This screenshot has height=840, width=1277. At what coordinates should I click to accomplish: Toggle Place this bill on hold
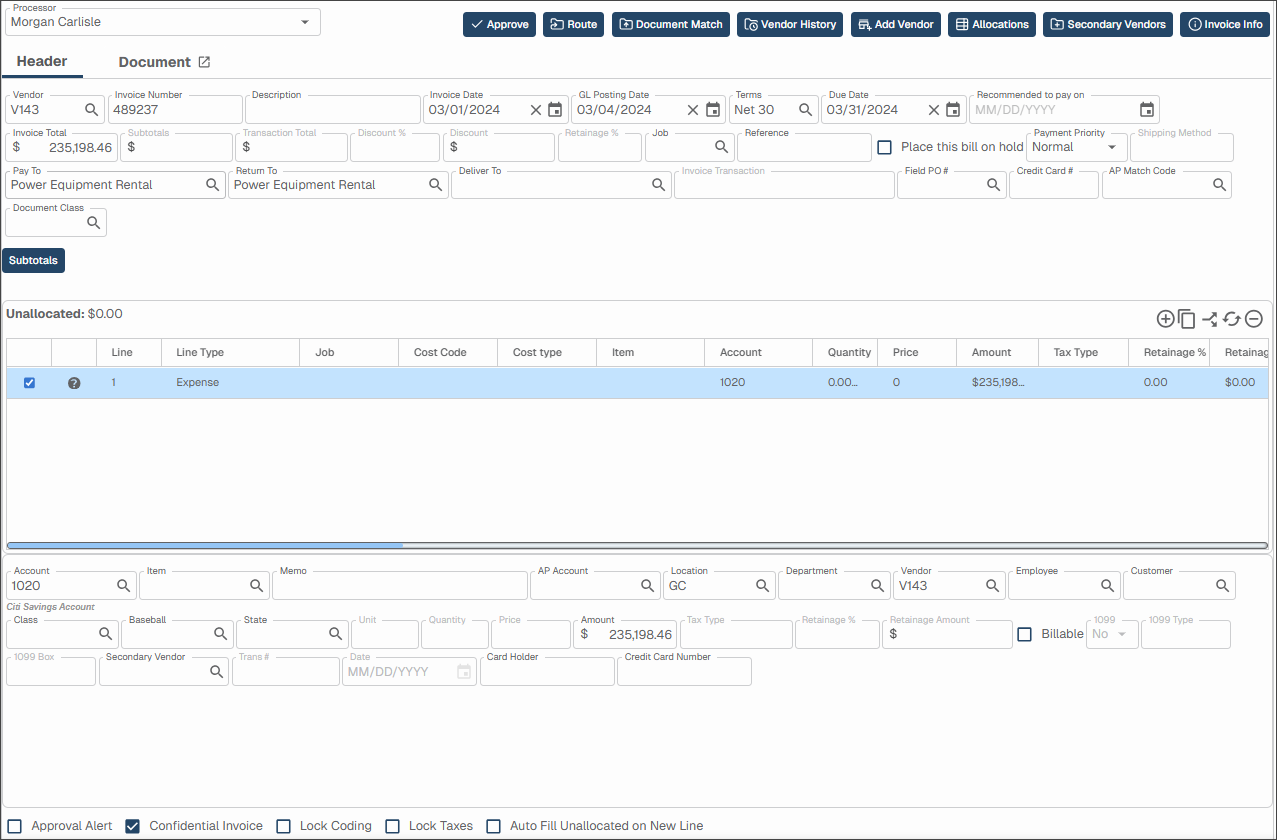tap(885, 147)
